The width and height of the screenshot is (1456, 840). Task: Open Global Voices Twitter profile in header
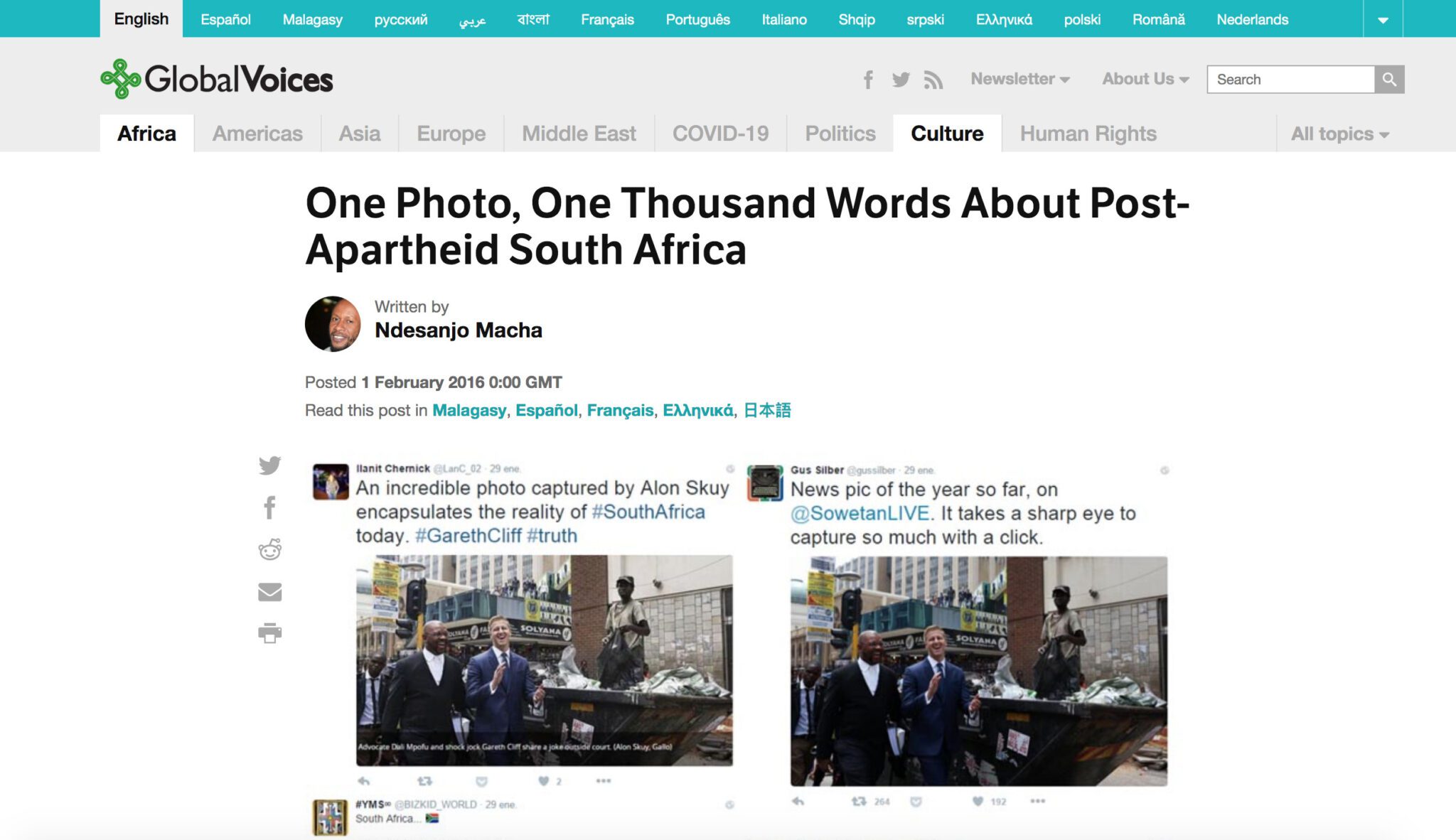(x=901, y=80)
